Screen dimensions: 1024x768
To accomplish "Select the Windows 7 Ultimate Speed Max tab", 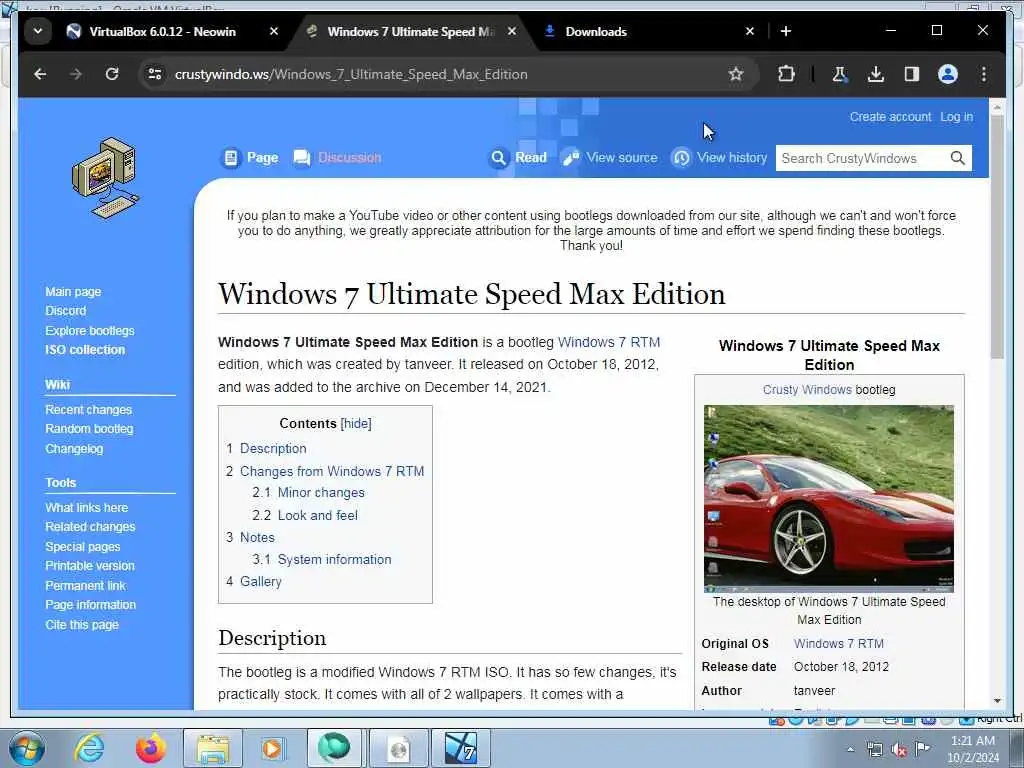I will [410, 31].
